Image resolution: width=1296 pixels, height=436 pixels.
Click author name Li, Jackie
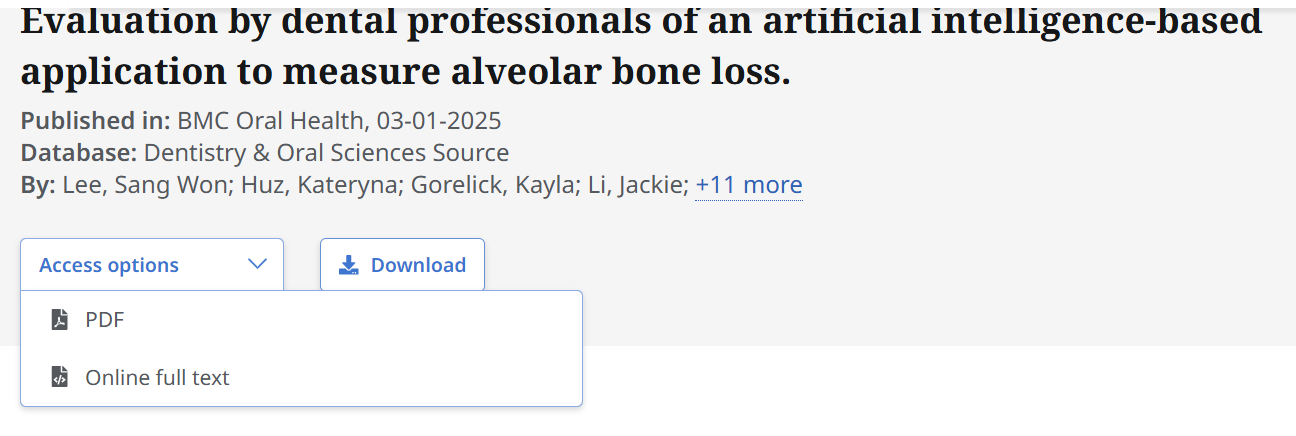(x=636, y=185)
